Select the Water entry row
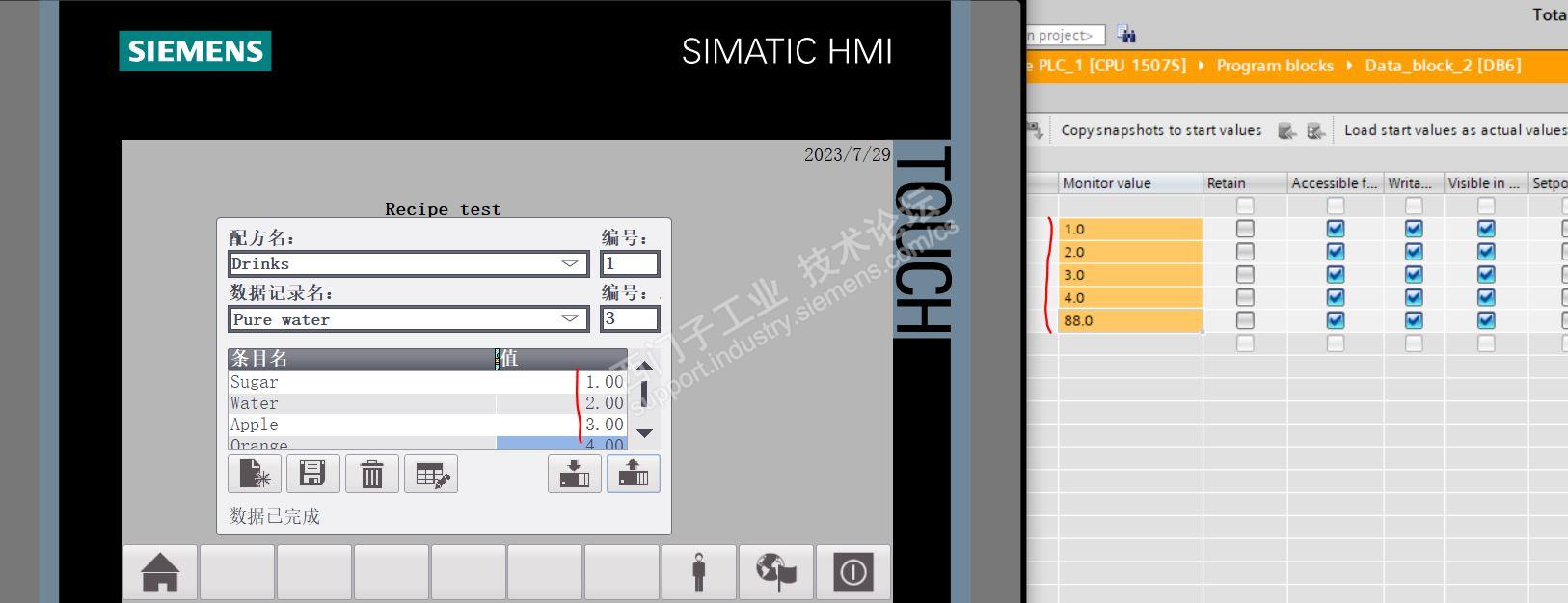The image size is (1568, 603). [427, 403]
